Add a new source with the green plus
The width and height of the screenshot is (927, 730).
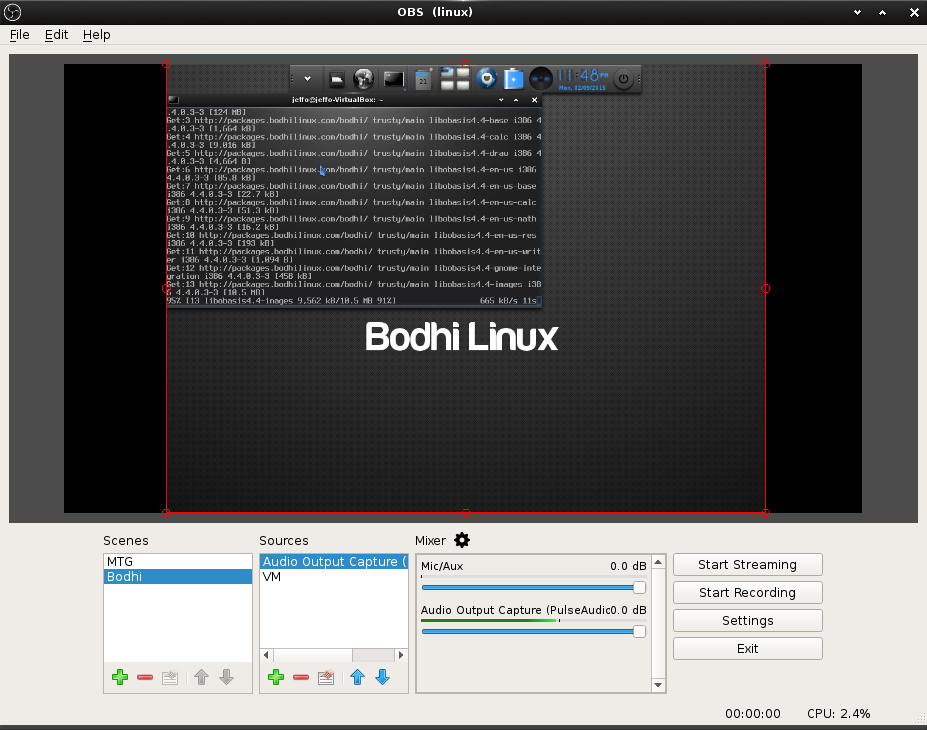click(x=276, y=677)
